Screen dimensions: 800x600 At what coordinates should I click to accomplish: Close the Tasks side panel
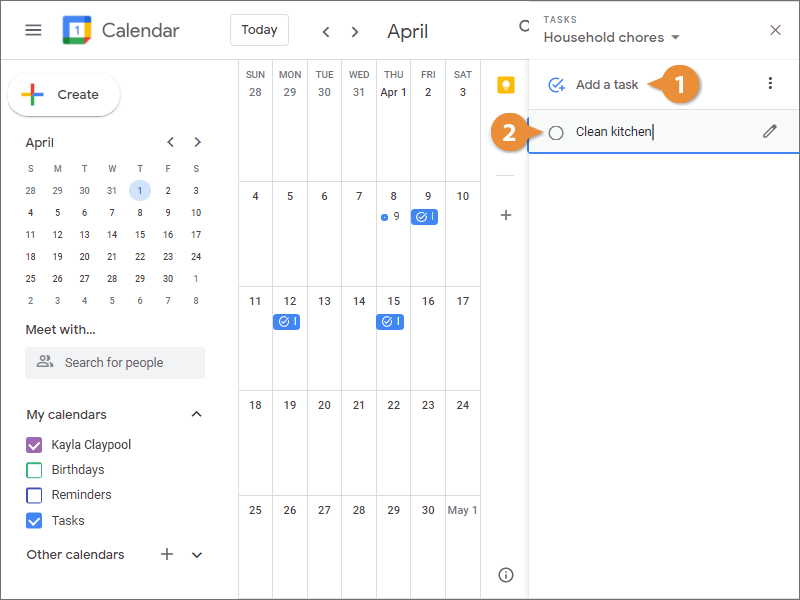click(x=775, y=30)
